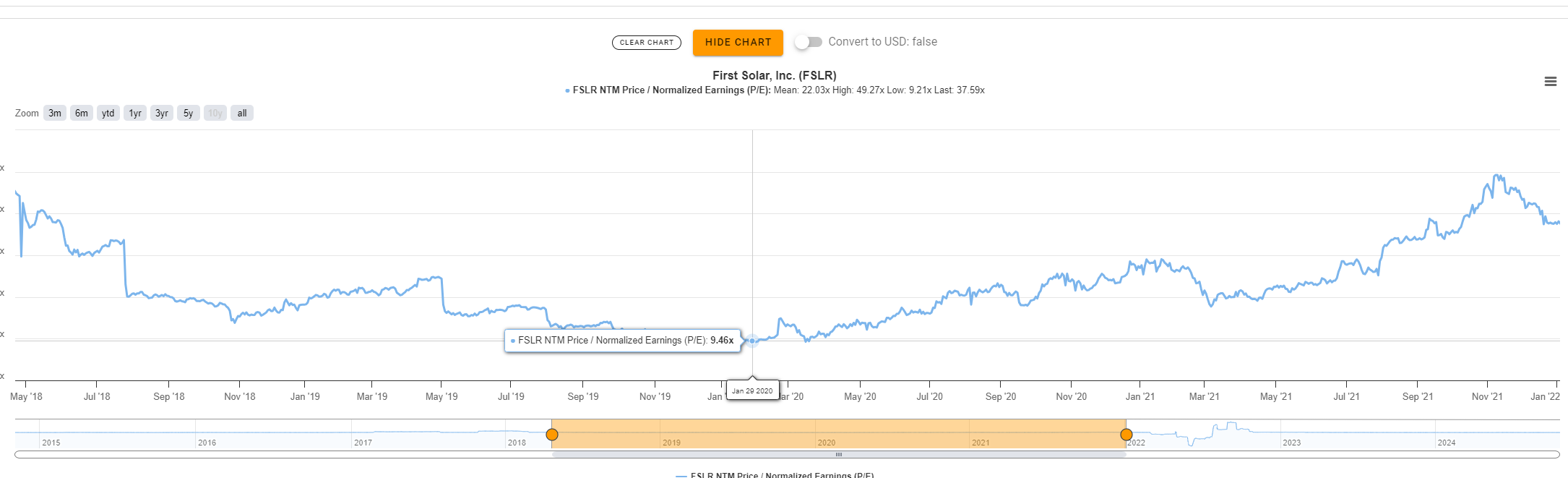The height and width of the screenshot is (478, 1568).
Task: Click the 2017 label in navigator
Action: [x=363, y=443]
